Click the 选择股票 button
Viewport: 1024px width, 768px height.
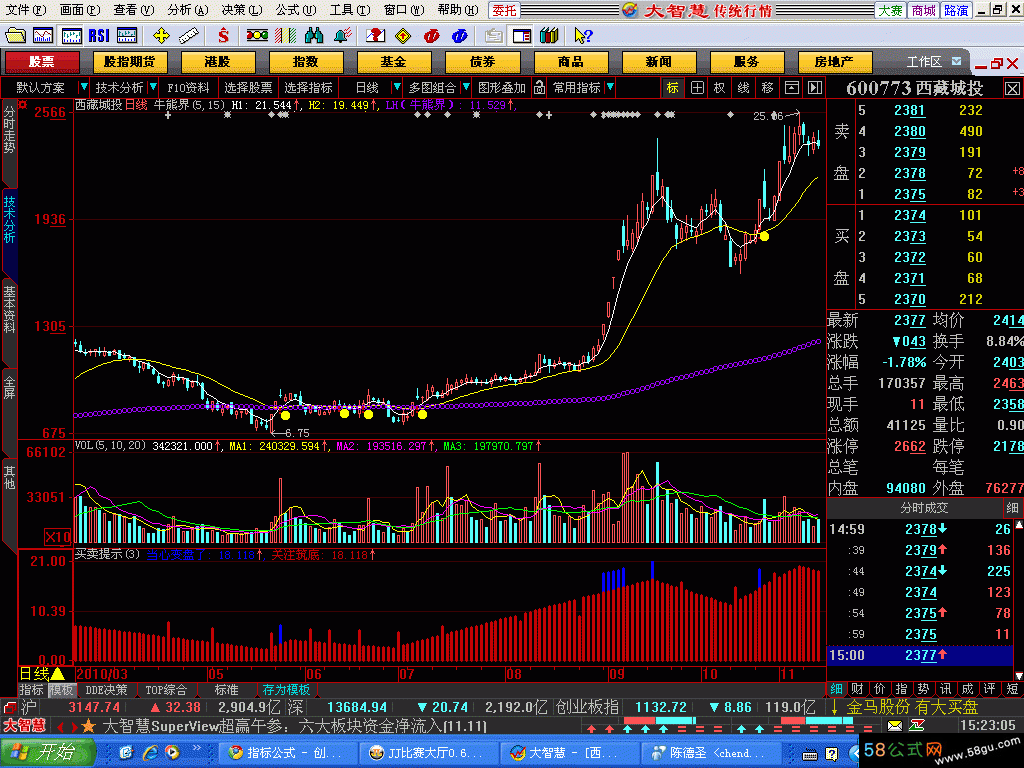coord(248,88)
